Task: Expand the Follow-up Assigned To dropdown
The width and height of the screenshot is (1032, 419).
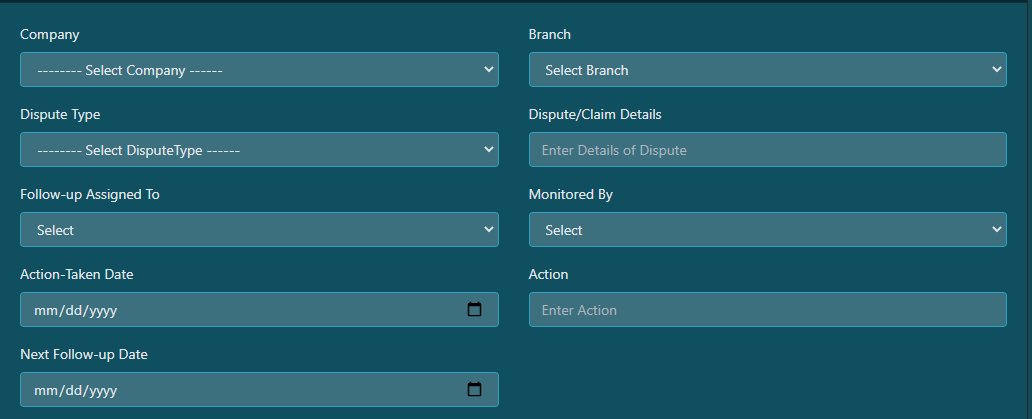Action: tap(259, 230)
